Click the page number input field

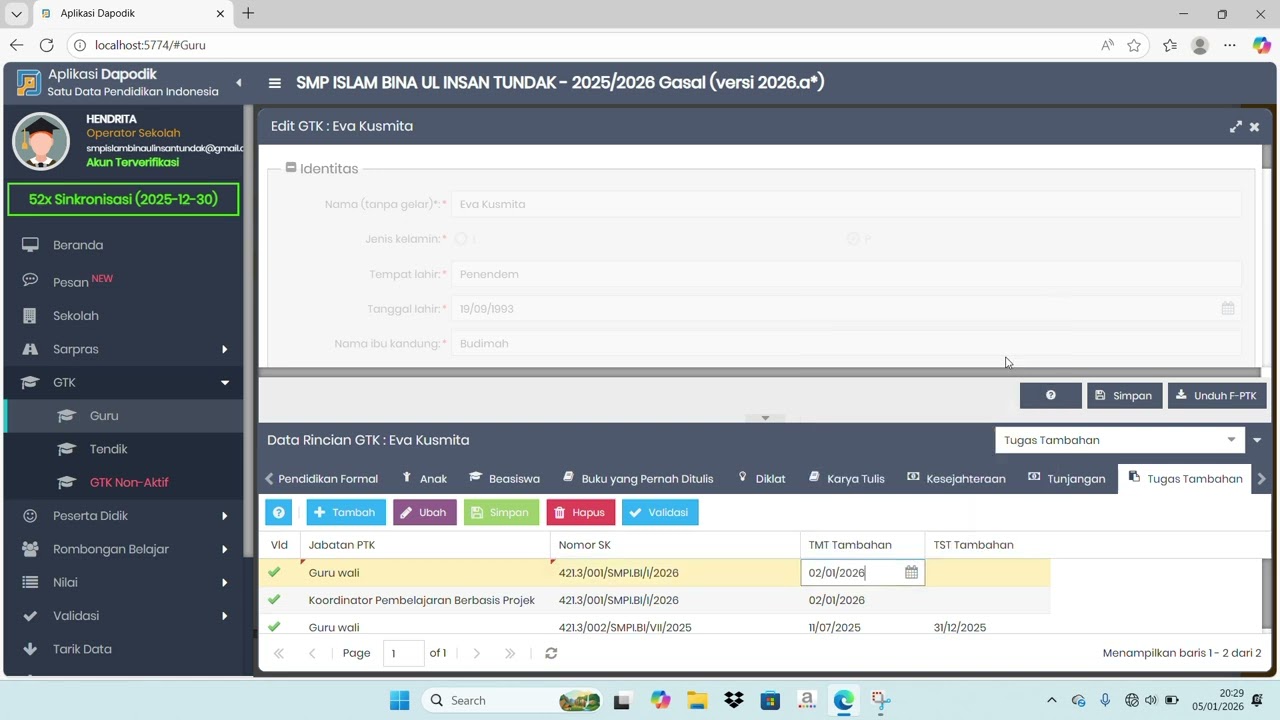click(404, 653)
